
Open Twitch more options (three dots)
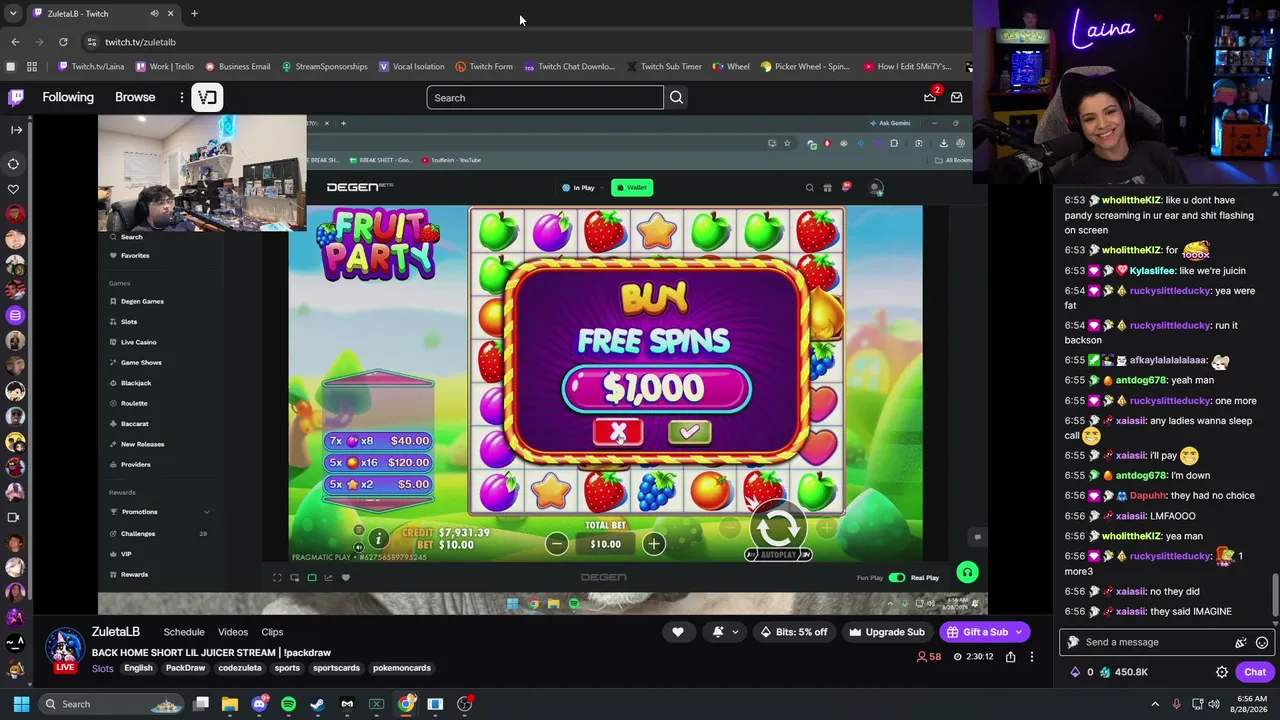point(182,97)
